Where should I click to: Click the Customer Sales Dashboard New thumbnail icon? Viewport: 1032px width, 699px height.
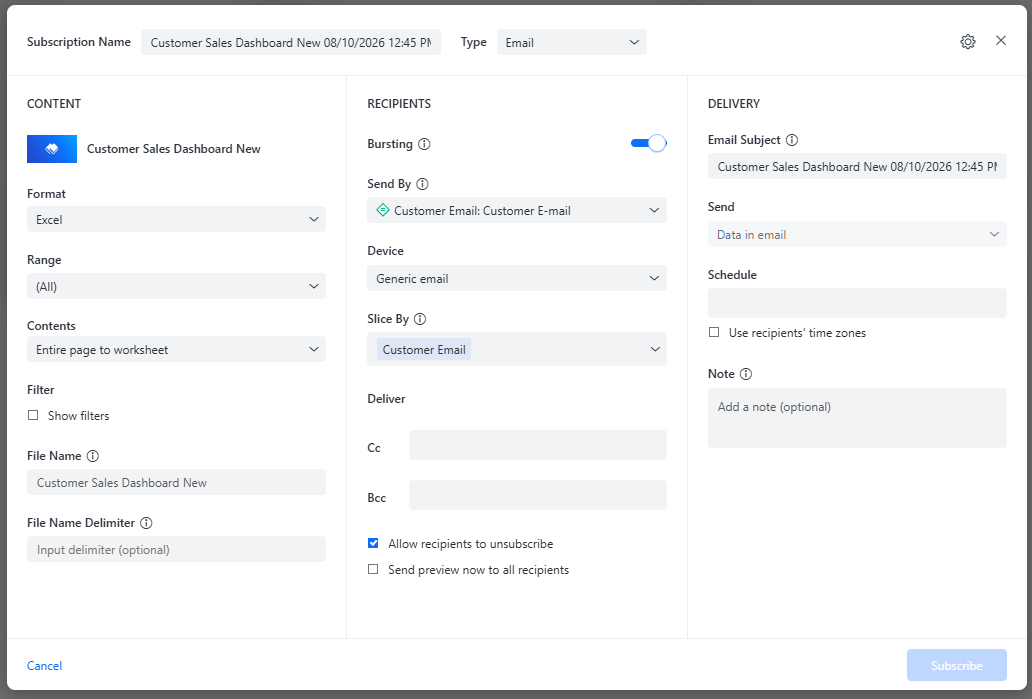(x=52, y=149)
